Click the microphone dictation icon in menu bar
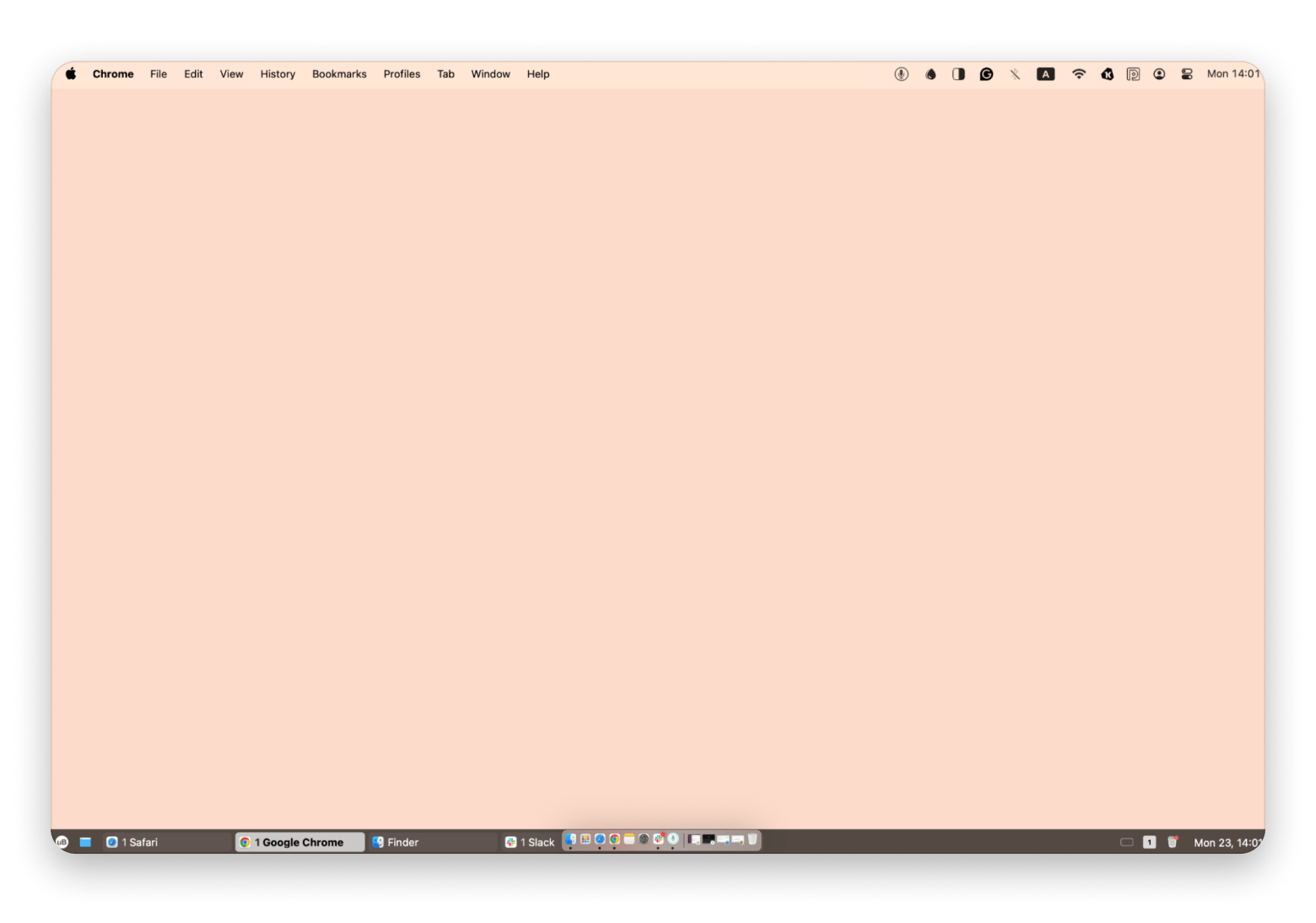 point(901,74)
